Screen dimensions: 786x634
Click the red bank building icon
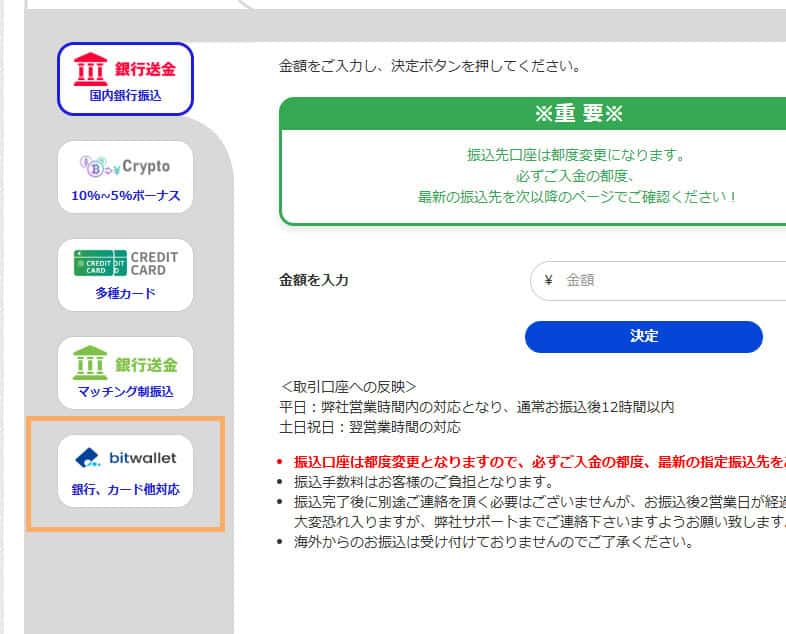click(x=90, y=69)
